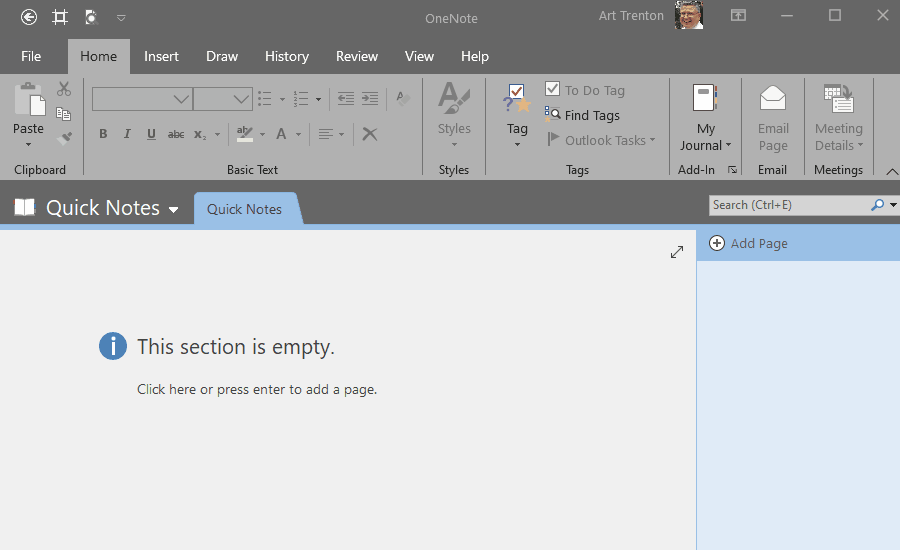900x550 pixels.
Task: Open Ribbon Display Options button
Action: coord(738,16)
